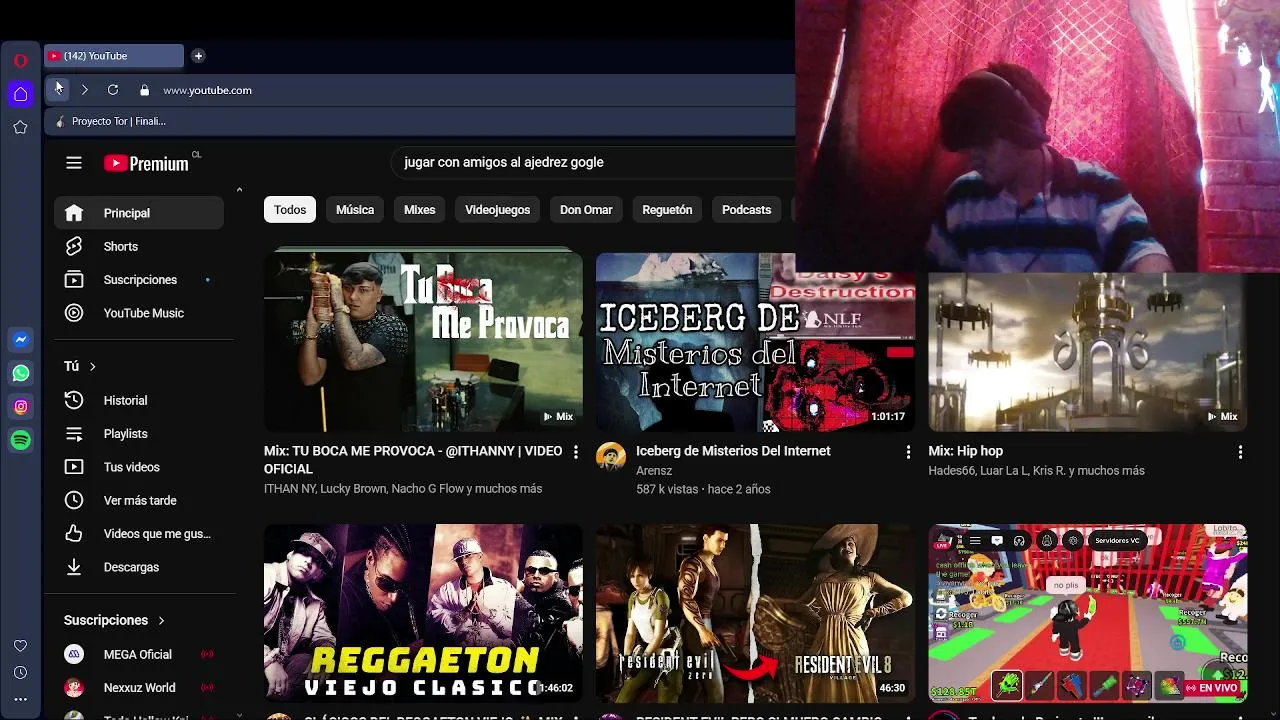Click the Opera sidebar home icon
Viewport: 1280px width, 720px height.
[x=20, y=94]
